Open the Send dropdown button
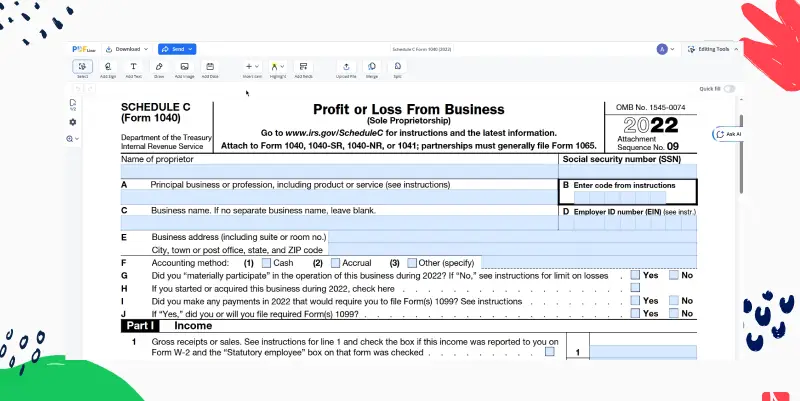Image resolution: width=800 pixels, height=401 pixels. 177,49
